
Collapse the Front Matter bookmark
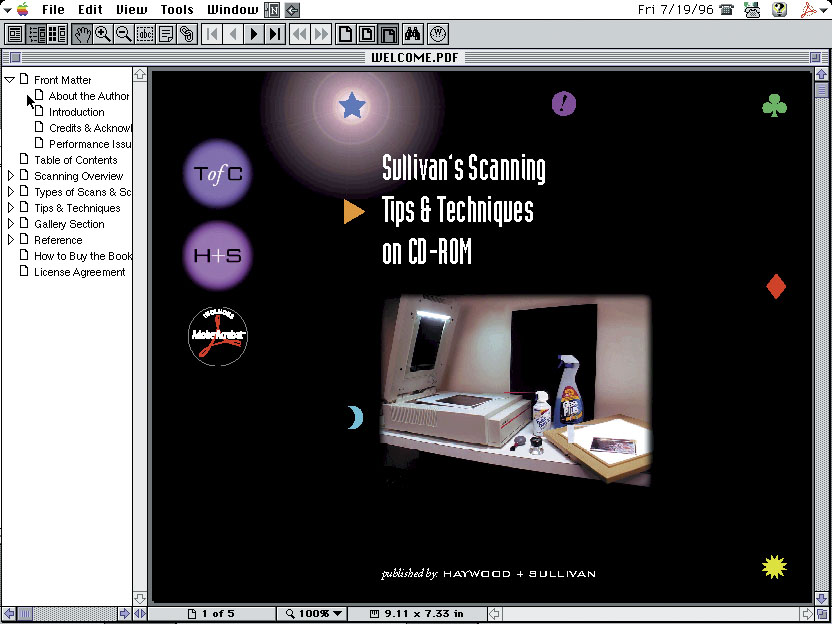pos(10,80)
